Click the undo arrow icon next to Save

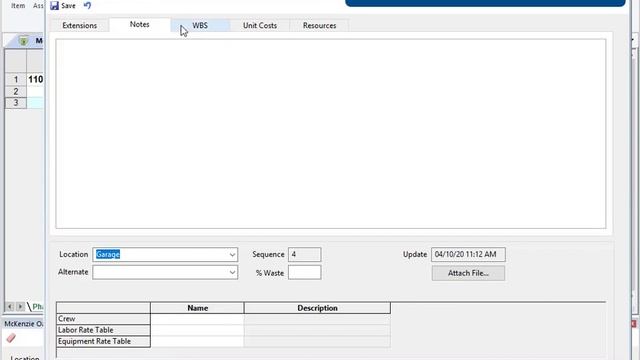point(87,6)
